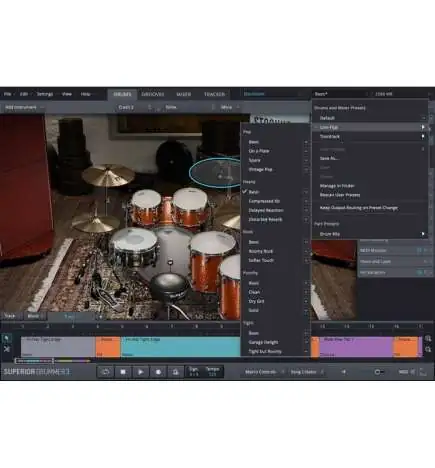Click the record button
The height and width of the screenshot is (468, 435).
(x=158, y=372)
